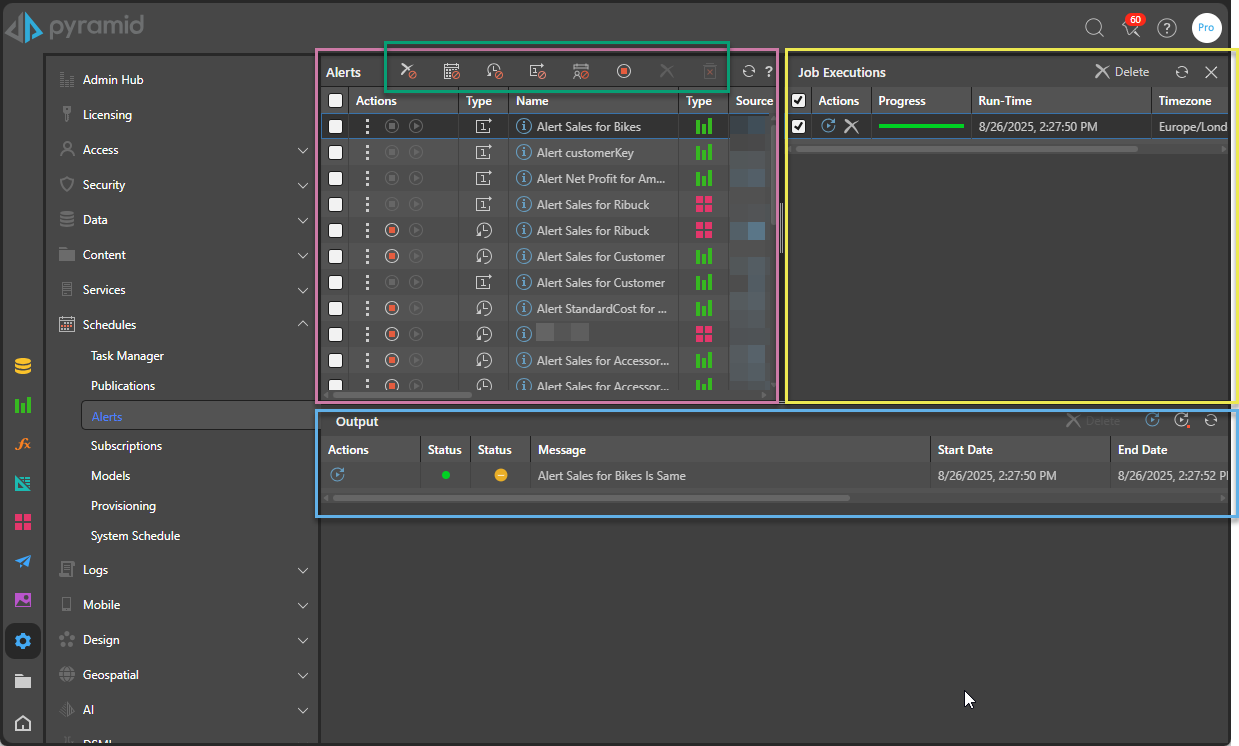1239x746 pixels.
Task: Open the Admin Hub link
Action: (x=113, y=80)
